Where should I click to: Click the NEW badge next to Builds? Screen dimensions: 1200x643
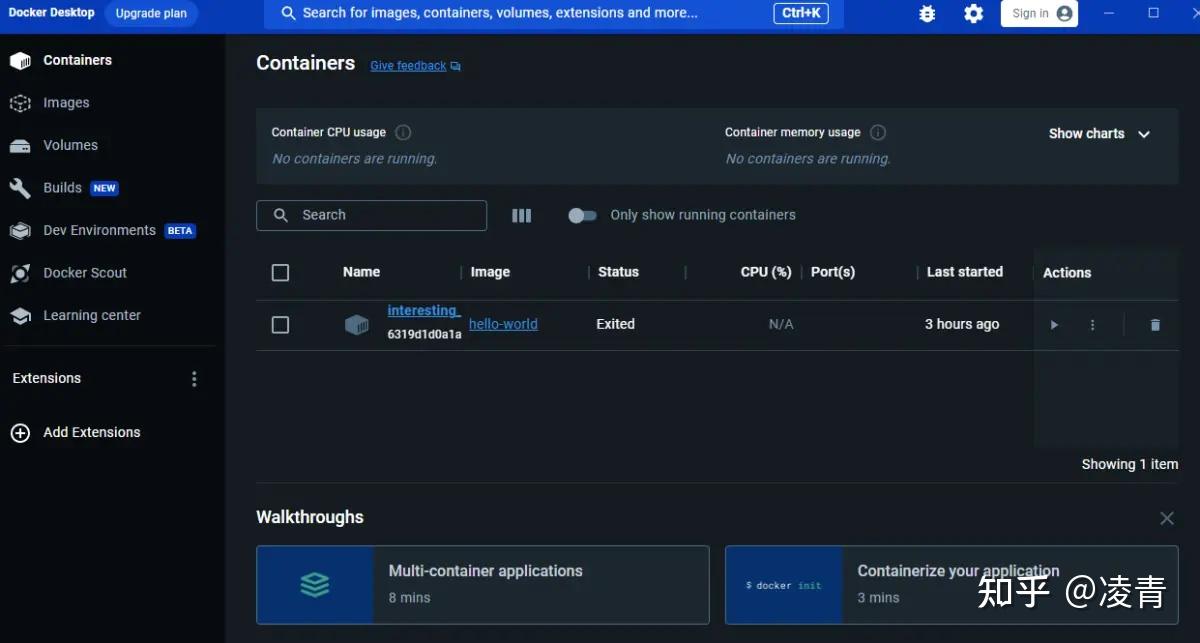(x=105, y=188)
